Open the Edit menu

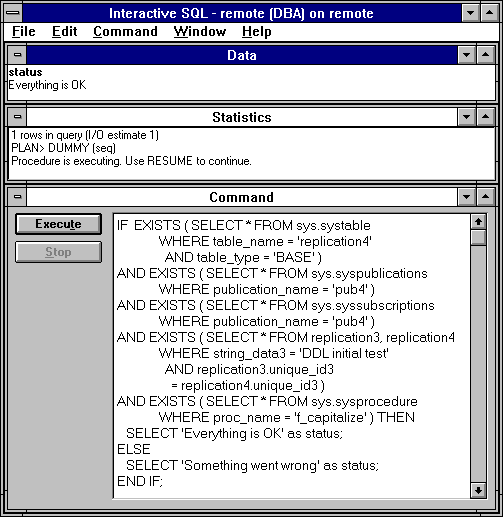pos(65,32)
